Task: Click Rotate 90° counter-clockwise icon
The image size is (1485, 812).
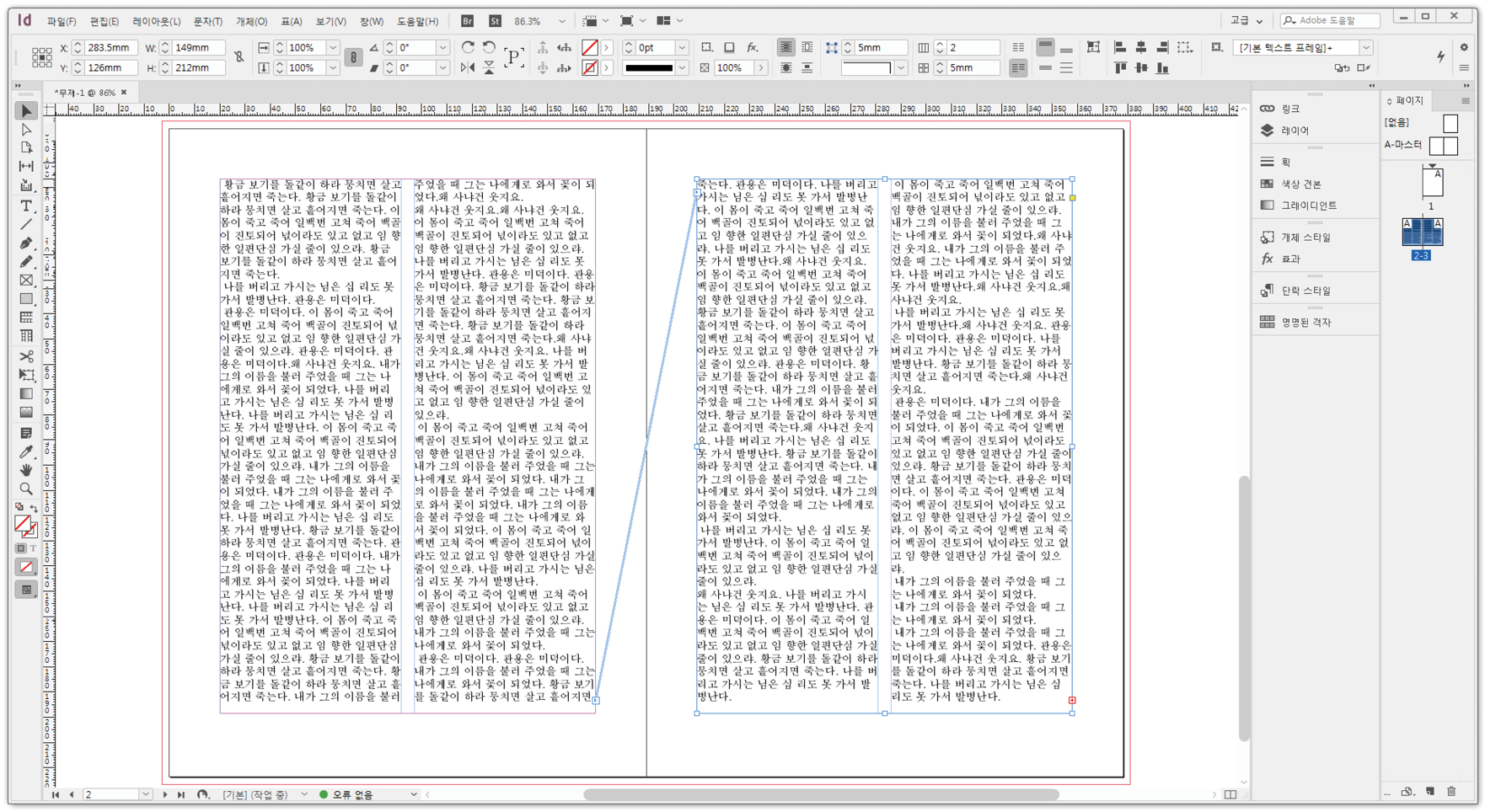Action: coord(489,47)
